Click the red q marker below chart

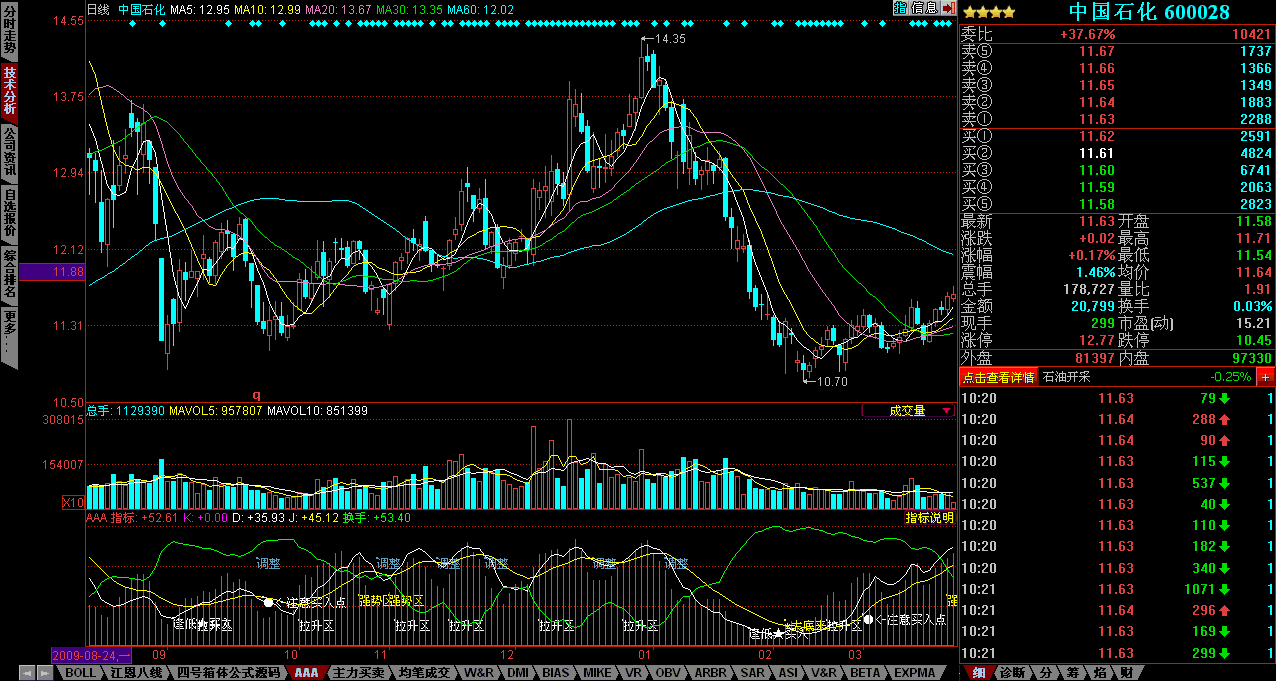pyautogui.click(x=256, y=395)
